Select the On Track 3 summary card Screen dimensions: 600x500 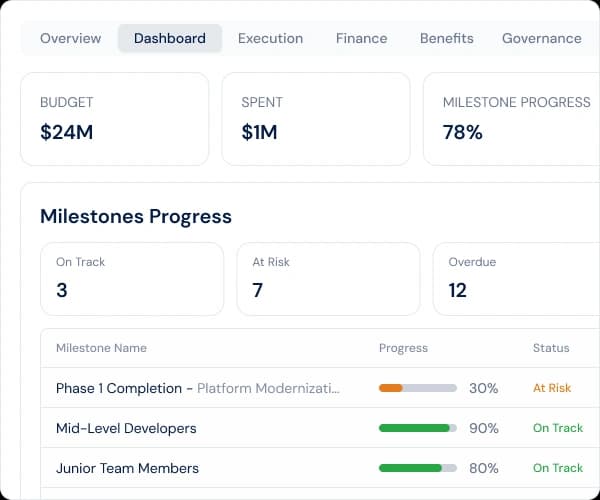132,279
